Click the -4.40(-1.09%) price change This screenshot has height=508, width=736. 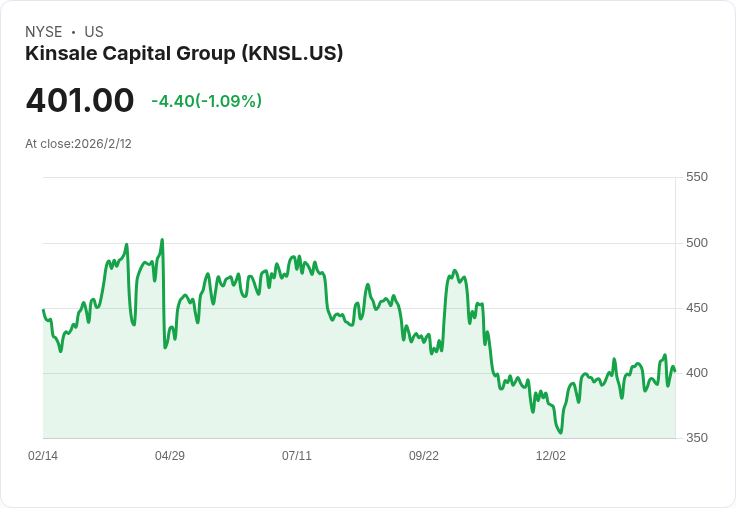point(206,101)
